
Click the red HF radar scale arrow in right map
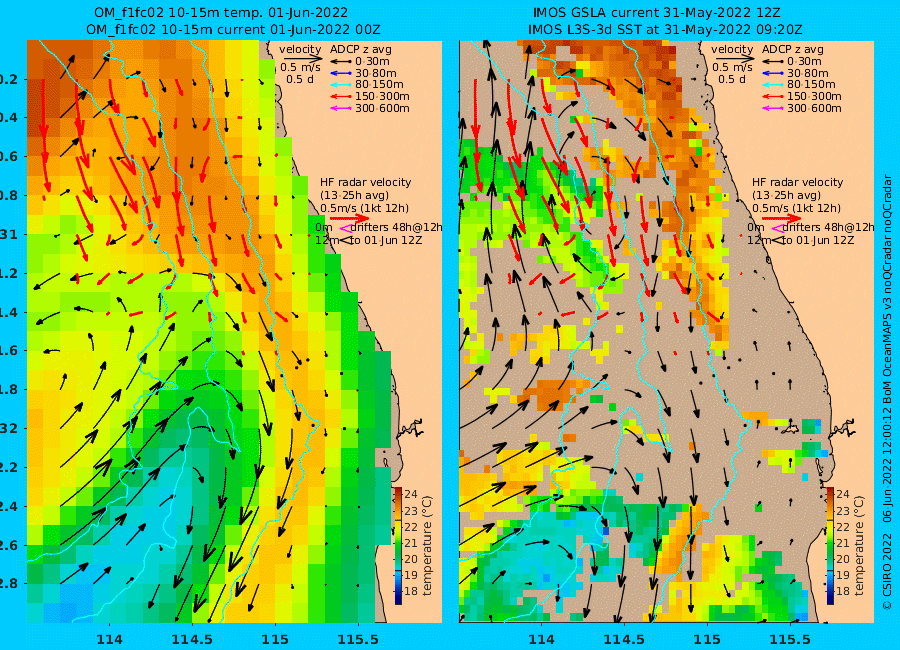click(782, 218)
